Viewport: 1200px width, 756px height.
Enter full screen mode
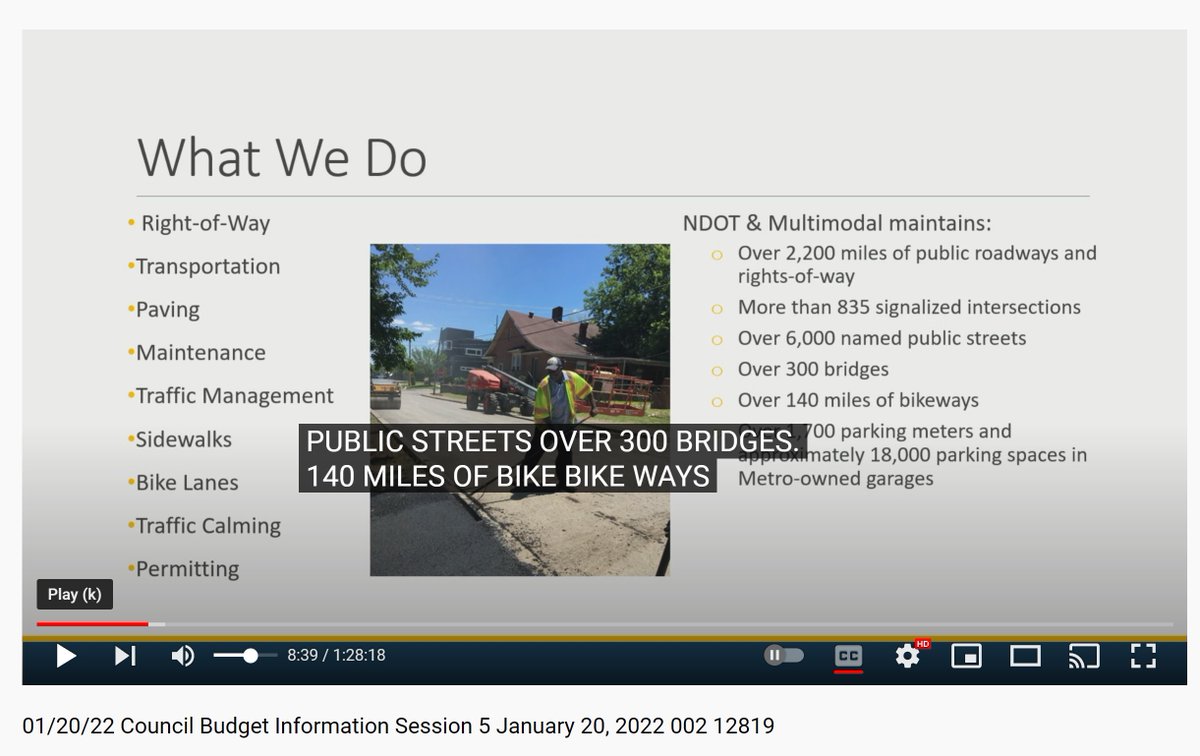click(1143, 656)
